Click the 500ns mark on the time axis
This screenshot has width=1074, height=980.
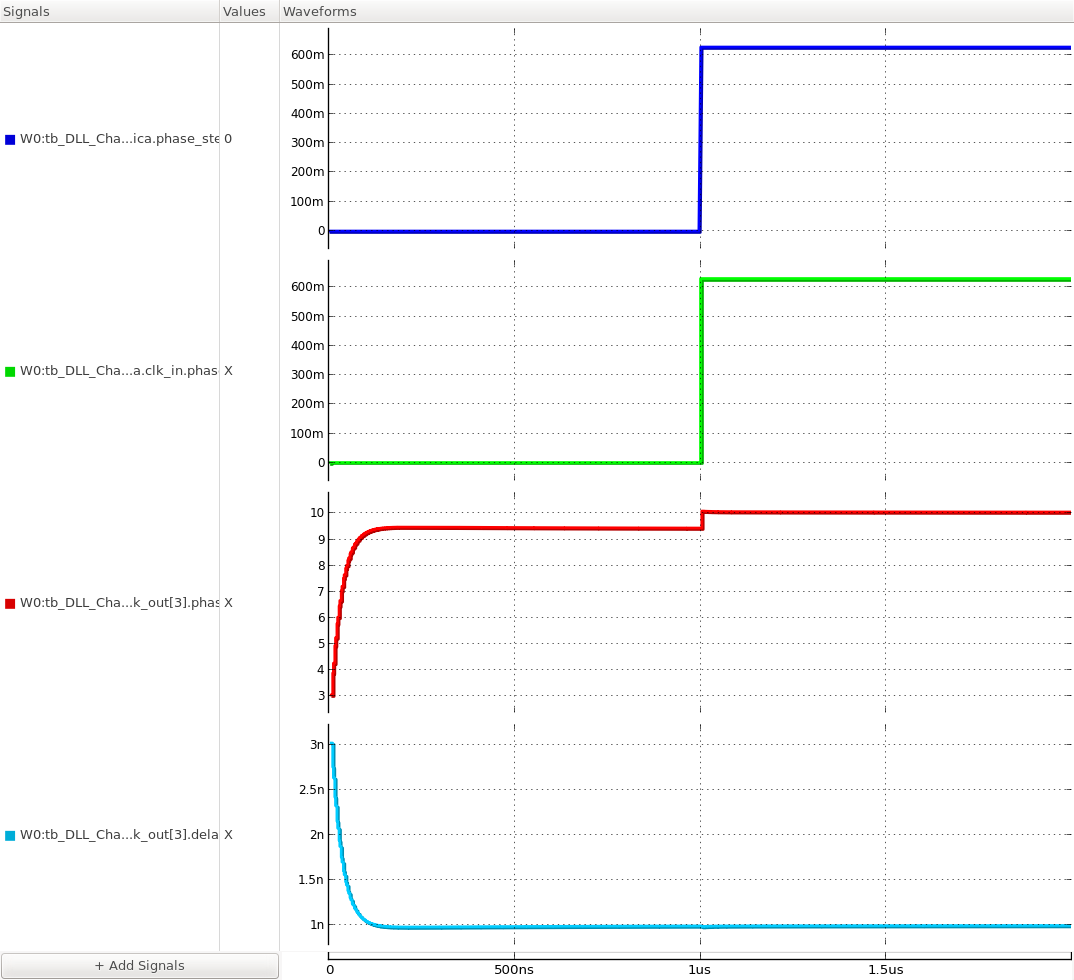514,970
